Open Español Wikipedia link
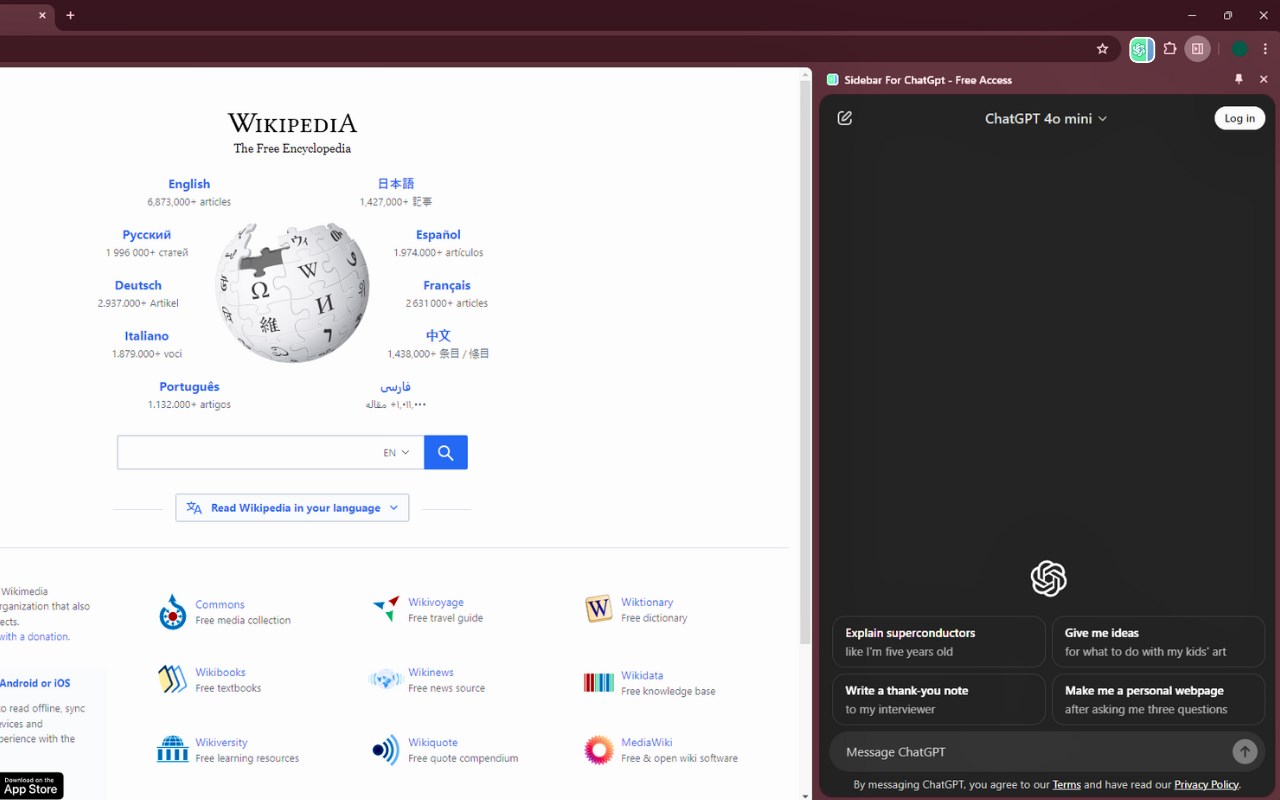Screen dimensions: 1280x800 [x=438, y=235]
